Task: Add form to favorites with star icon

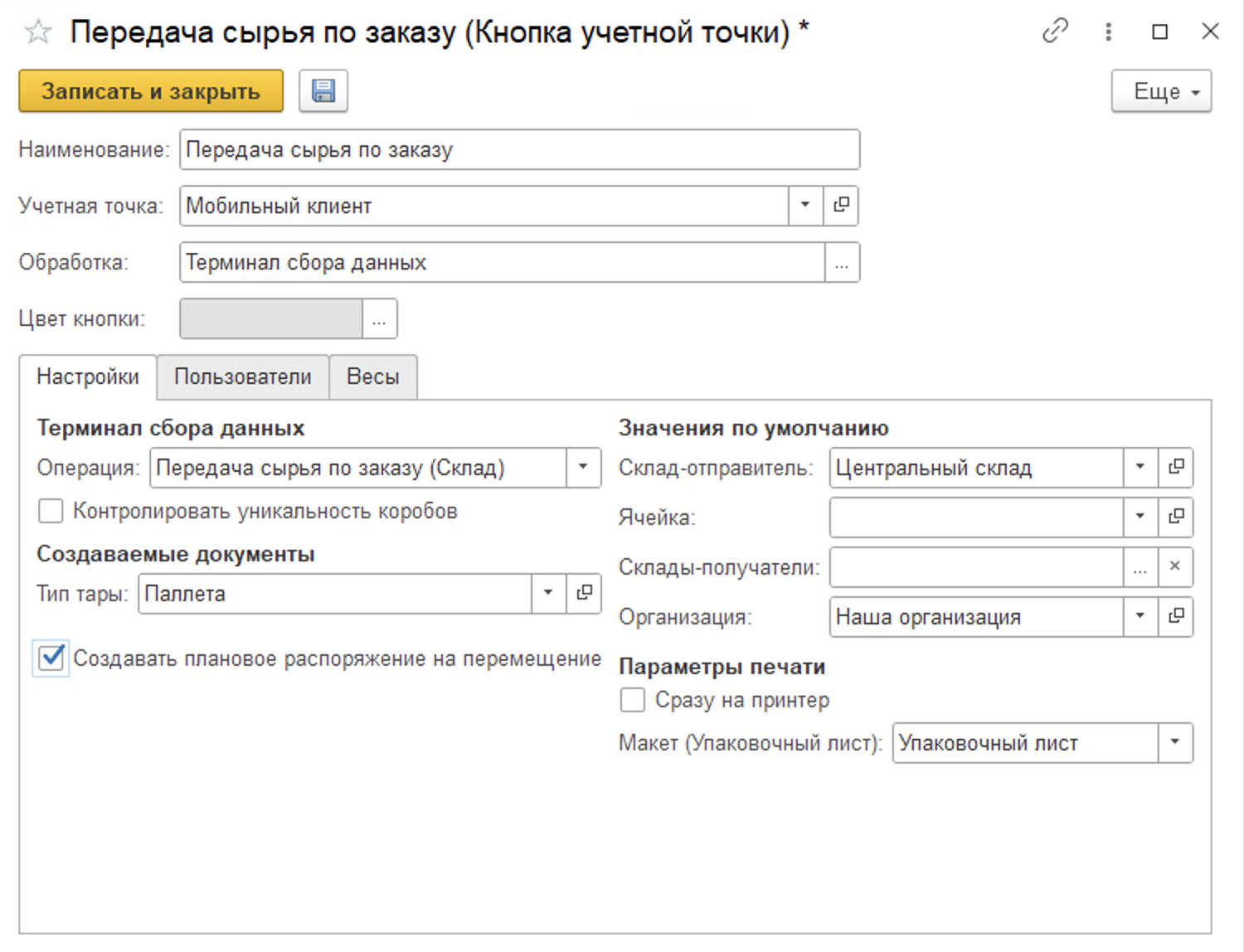Action: point(38,32)
